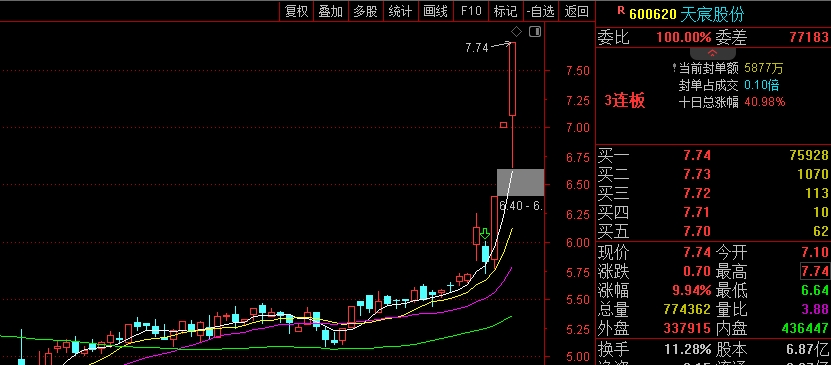Toggle the side panel icon above the chart
This screenshot has width=831, height=365.
pos(535,32)
